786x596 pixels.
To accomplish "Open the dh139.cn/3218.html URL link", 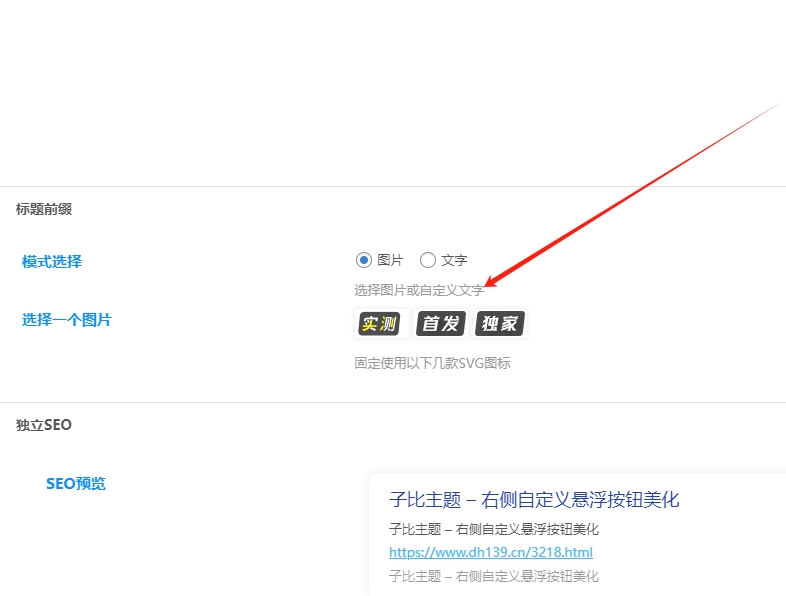I will (491, 552).
